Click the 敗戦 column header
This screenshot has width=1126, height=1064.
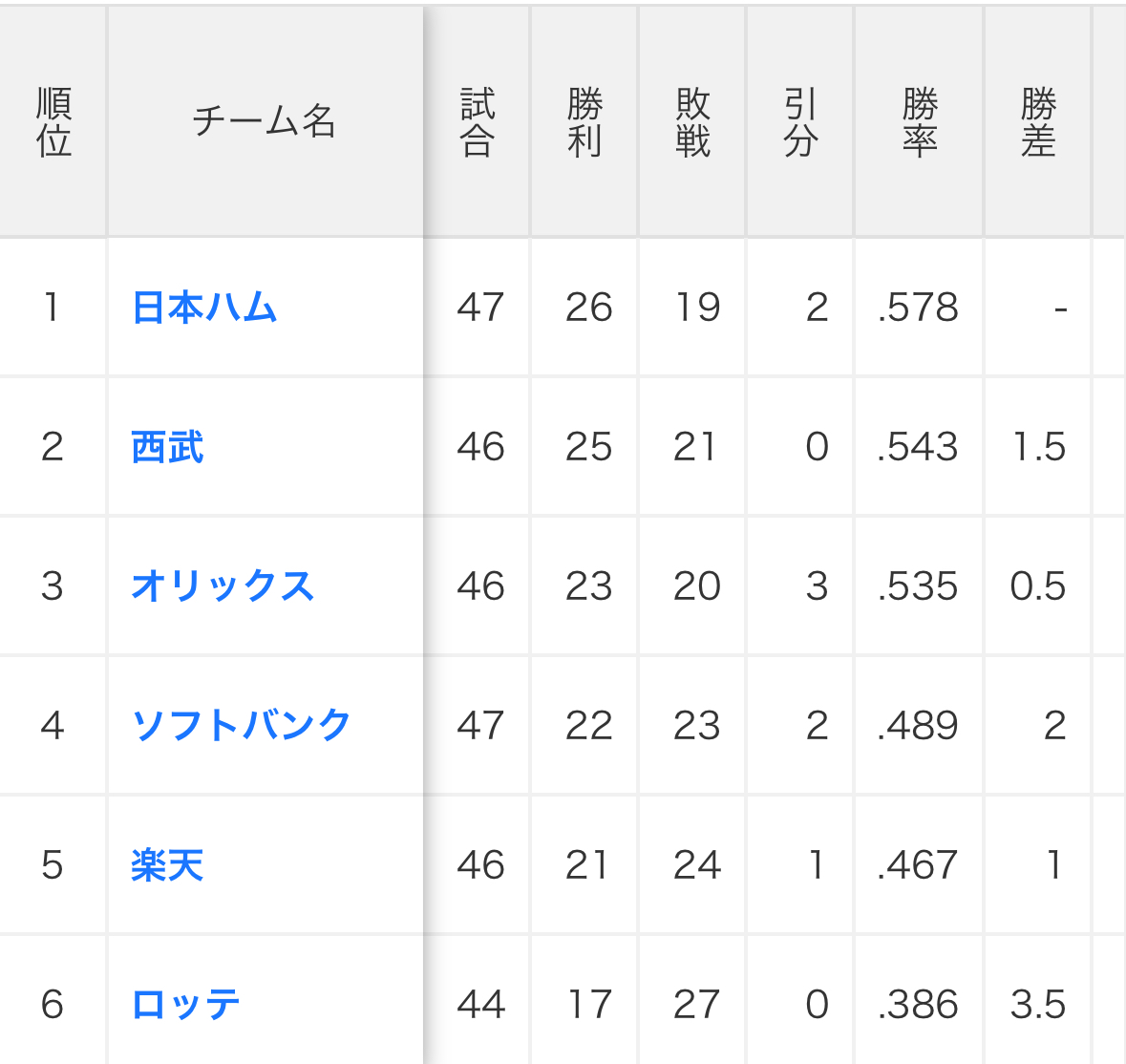click(692, 122)
